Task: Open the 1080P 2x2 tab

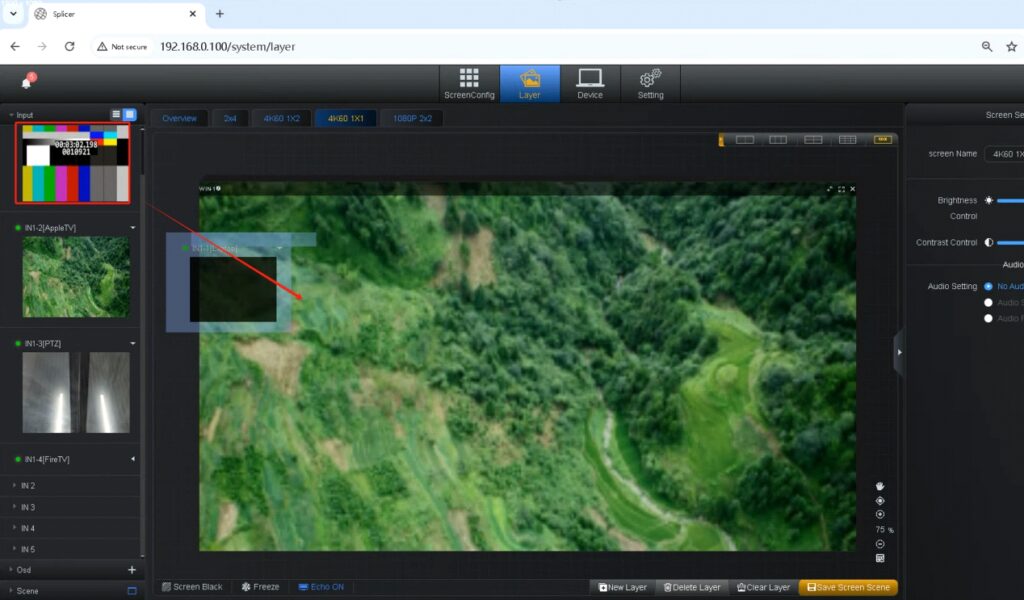Action: point(411,119)
